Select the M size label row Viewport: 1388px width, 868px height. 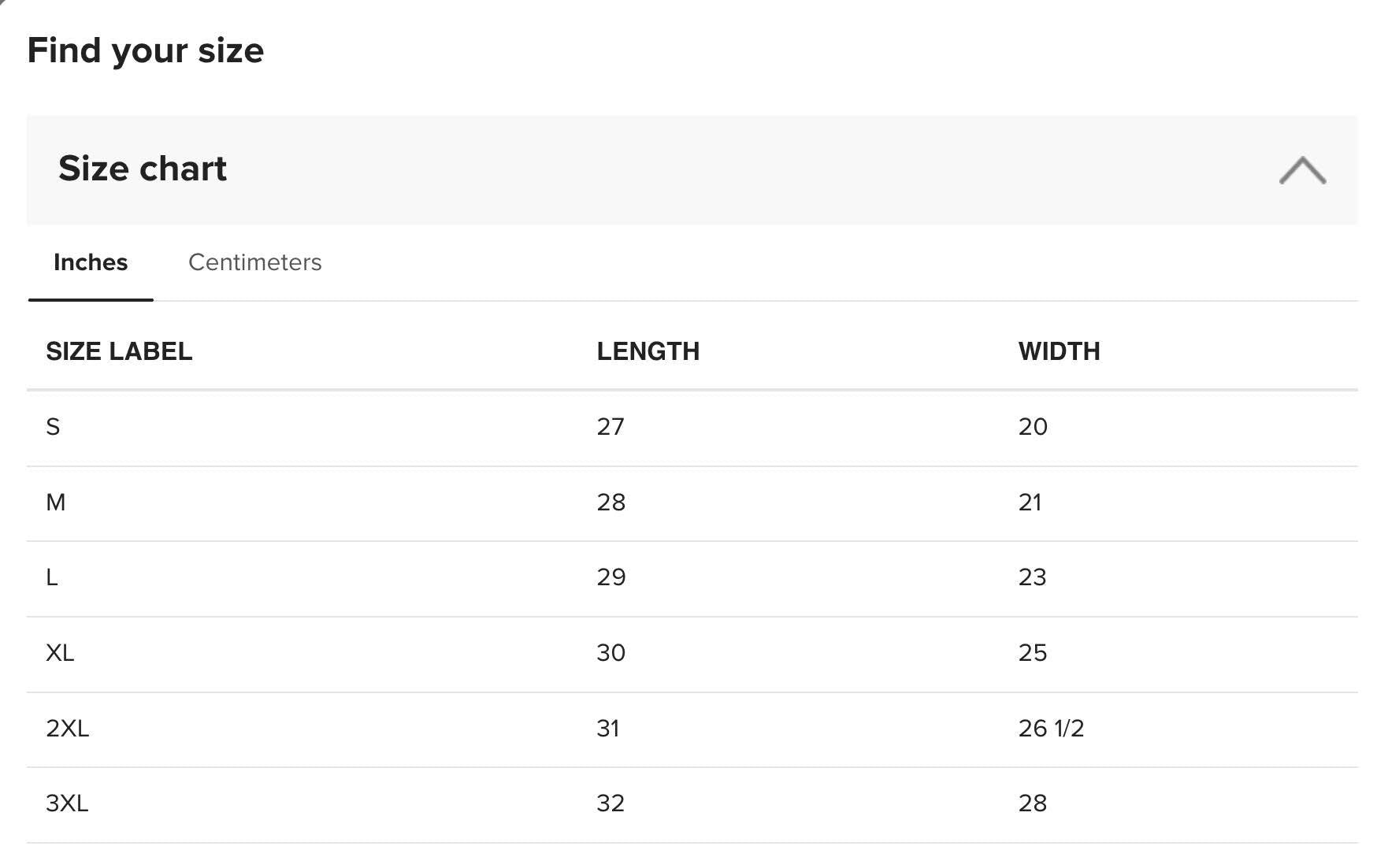click(x=56, y=503)
